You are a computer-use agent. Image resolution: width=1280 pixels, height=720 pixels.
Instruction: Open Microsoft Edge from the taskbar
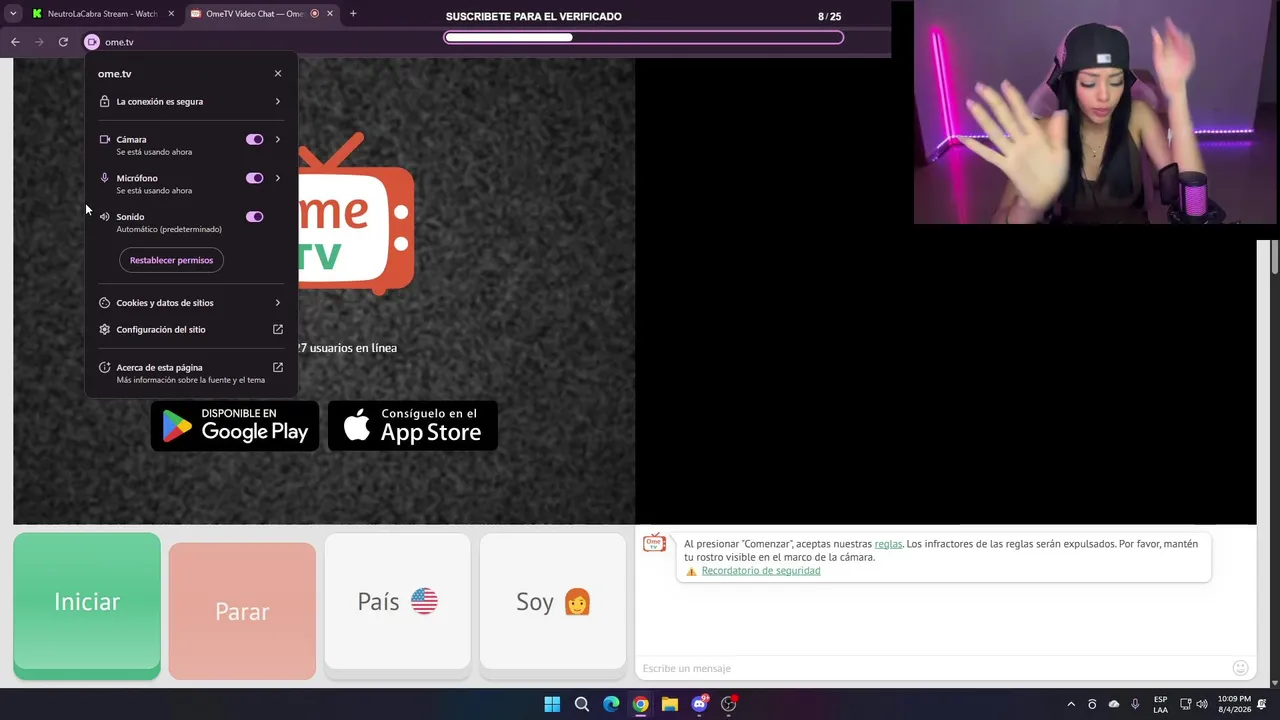point(611,704)
